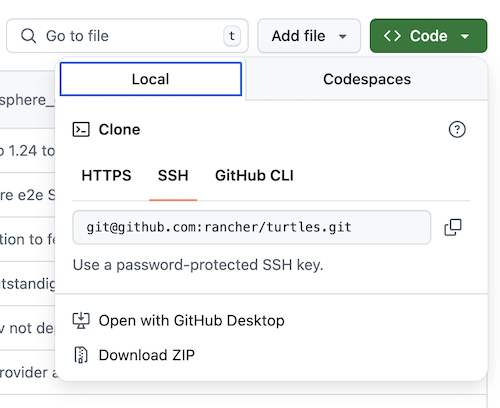The image size is (500, 408).
Task: Click the git@github.com:rancher/turtles.git URL field
Action: pyautogui.click(x=252, y=227)
